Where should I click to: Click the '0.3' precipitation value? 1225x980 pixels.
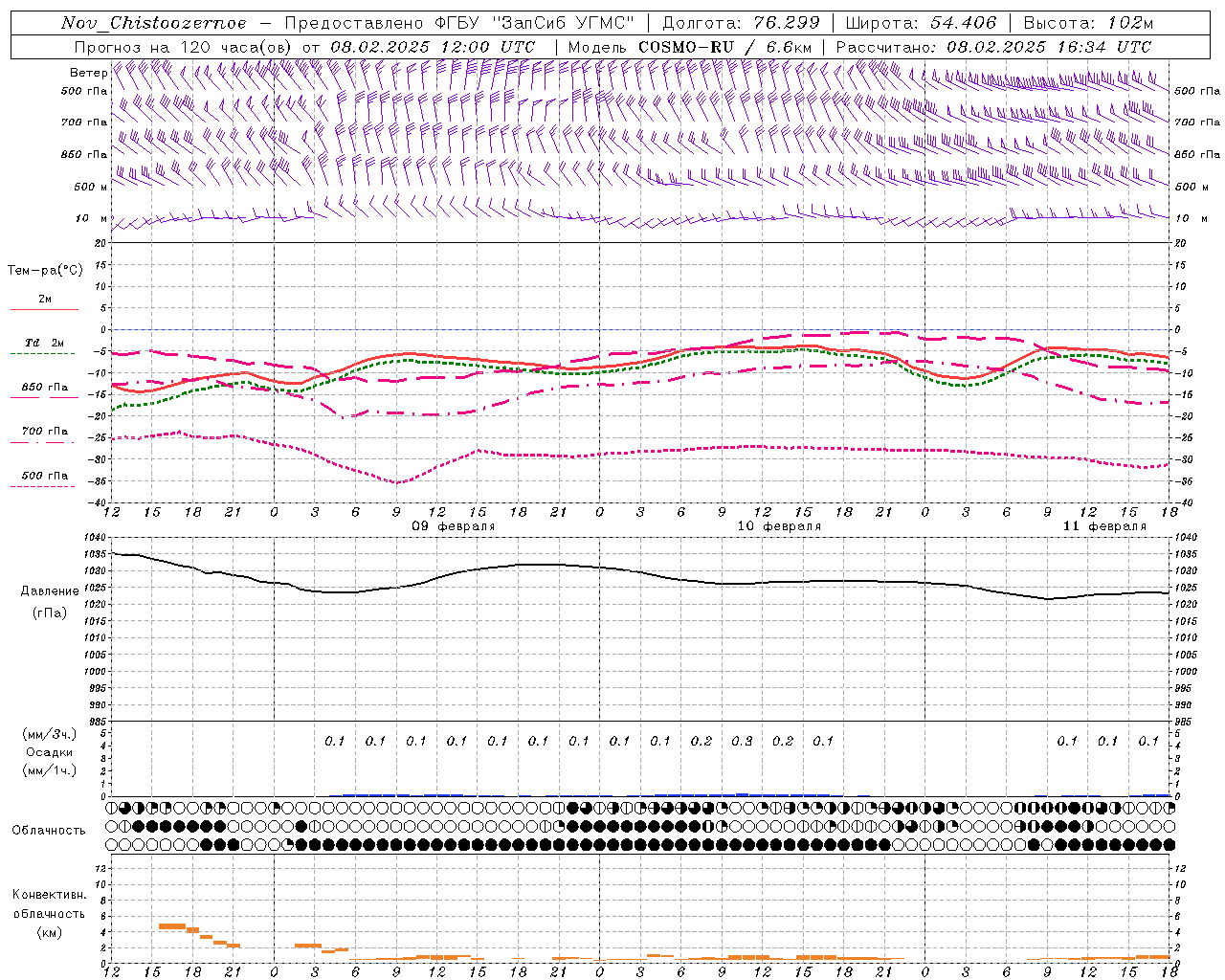[x=742, y=741]
